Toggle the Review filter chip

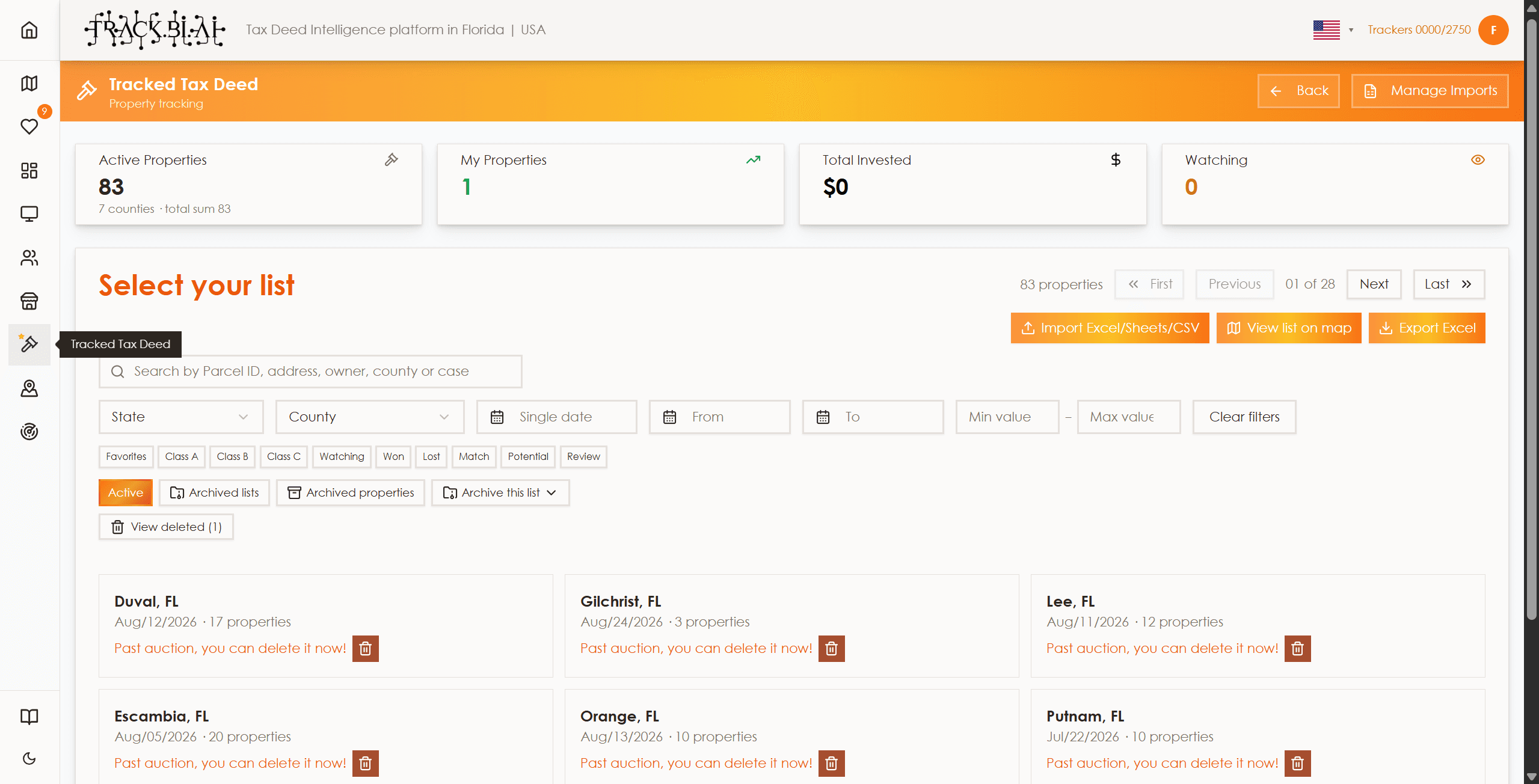583,456
